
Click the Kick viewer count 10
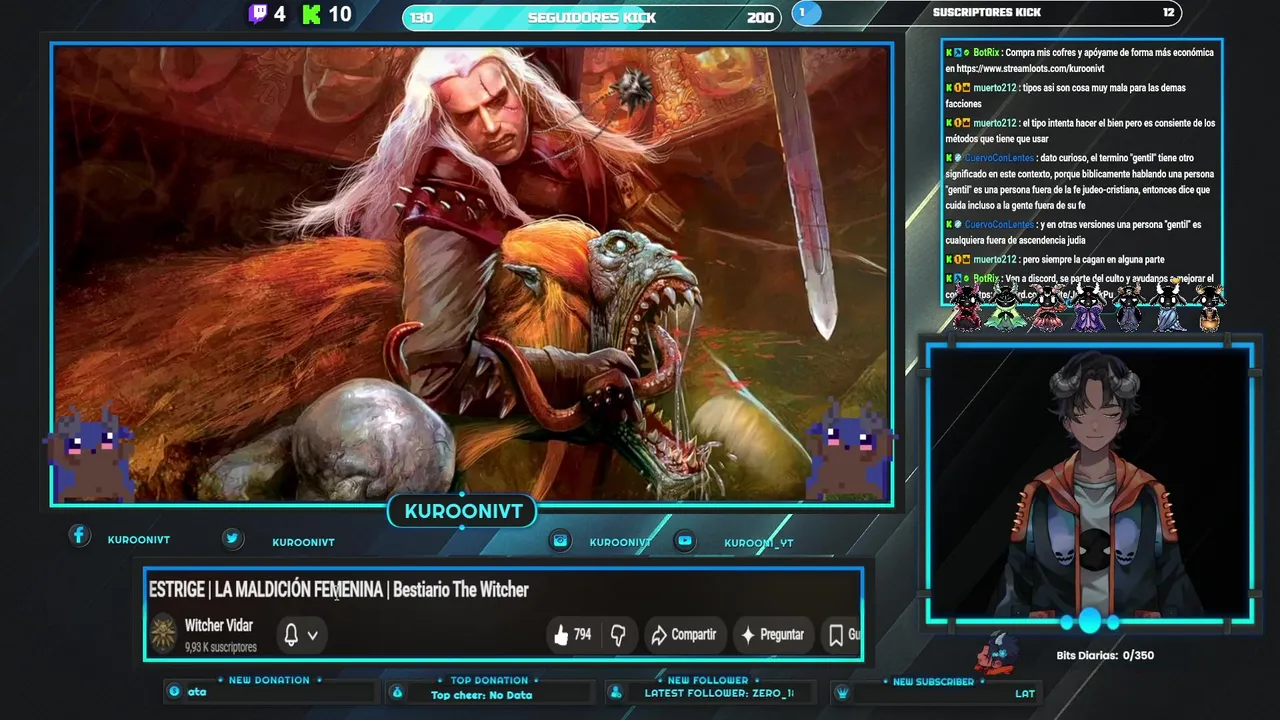click(340, 14)
